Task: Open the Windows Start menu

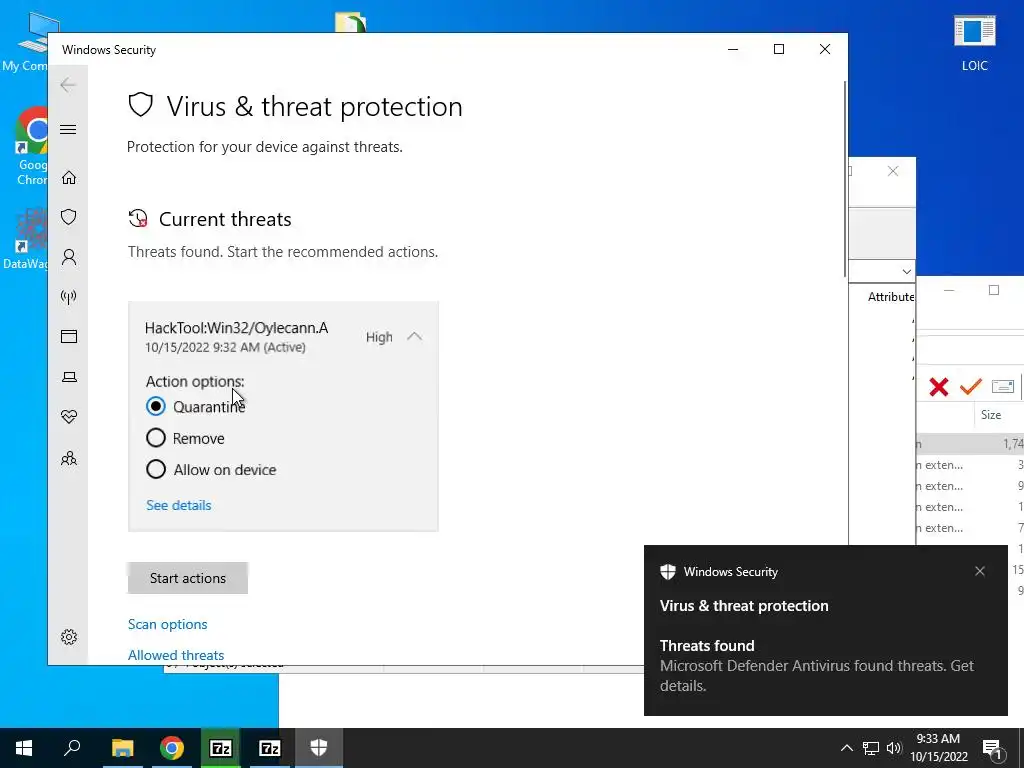Action: [x=24, y=748]
